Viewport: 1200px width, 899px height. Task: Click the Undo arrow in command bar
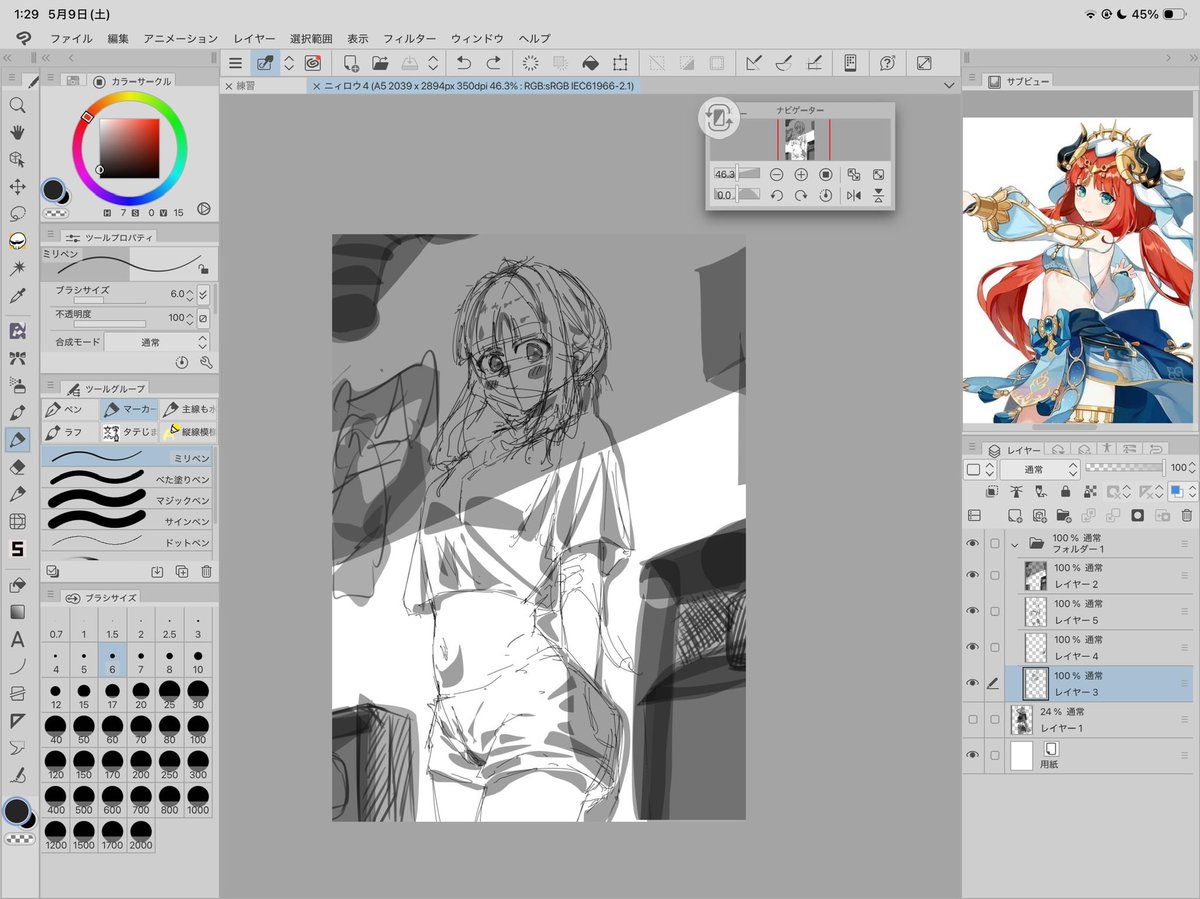coord(464,63)
